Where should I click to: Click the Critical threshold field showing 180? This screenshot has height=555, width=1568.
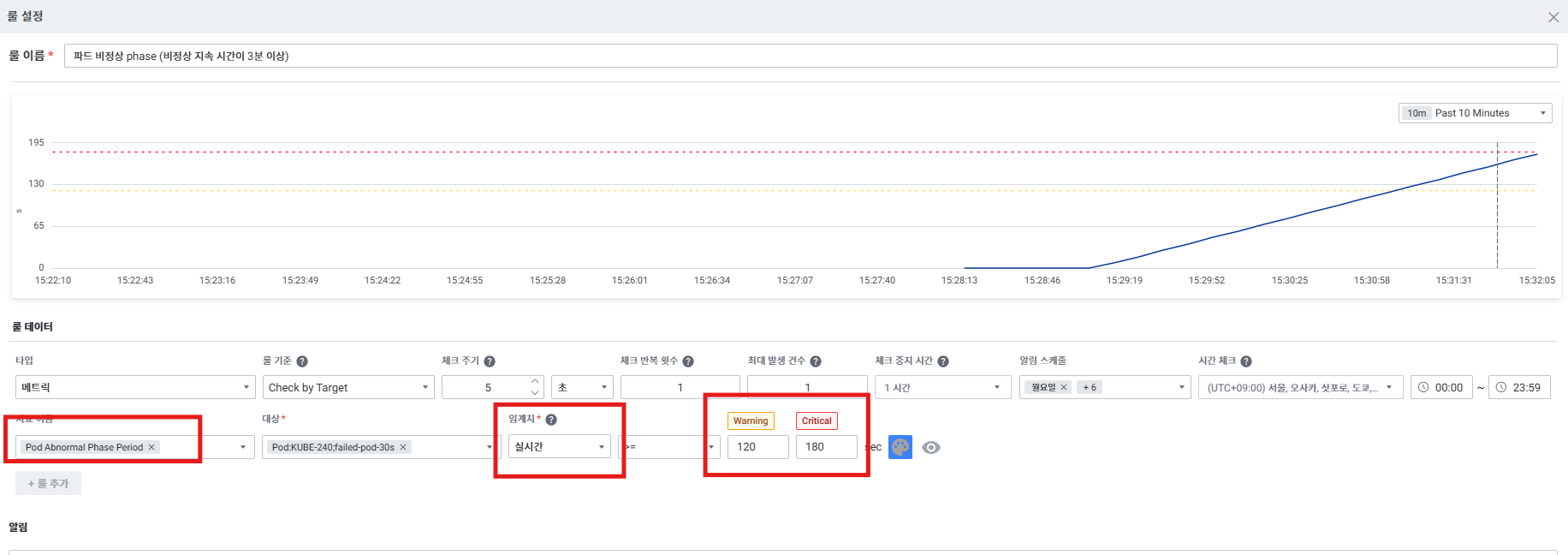(826, 446)
